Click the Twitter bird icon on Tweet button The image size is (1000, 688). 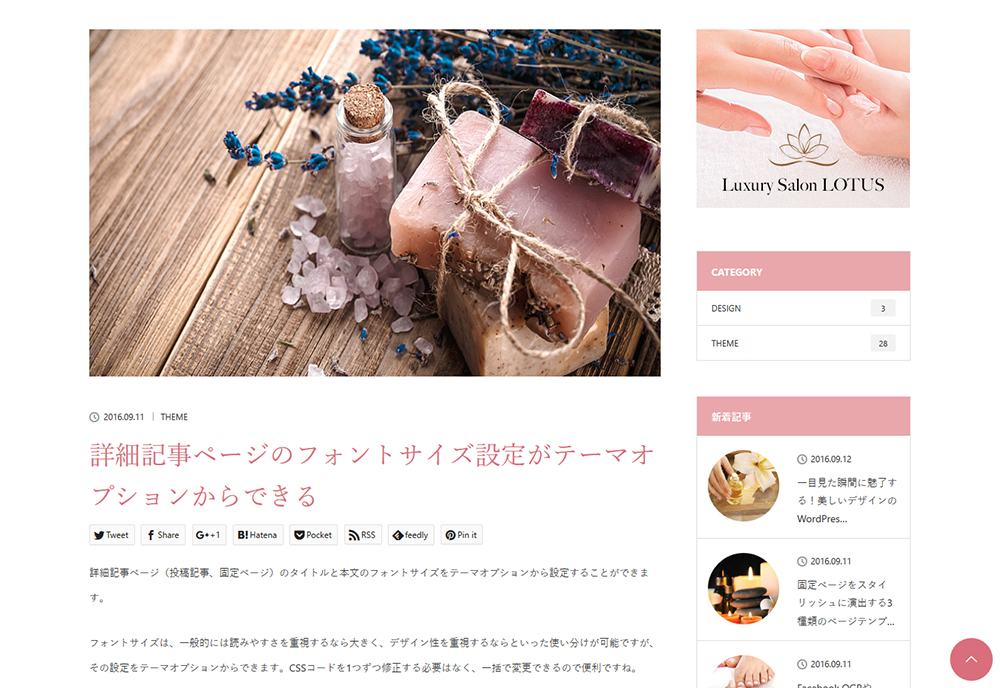[x=99, y=536]
